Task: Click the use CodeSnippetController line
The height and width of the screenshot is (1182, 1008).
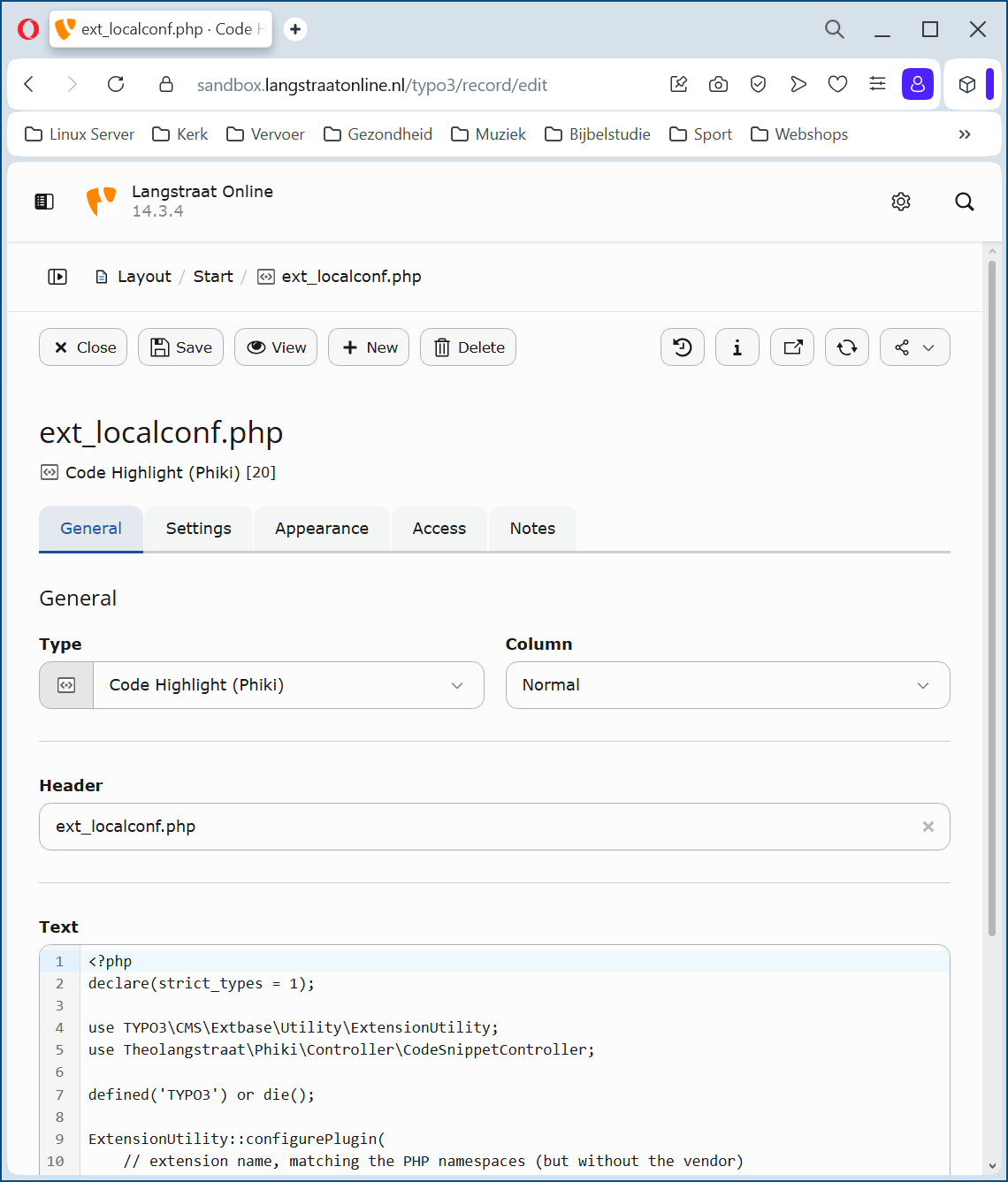Action: [x=342, y=1049]
